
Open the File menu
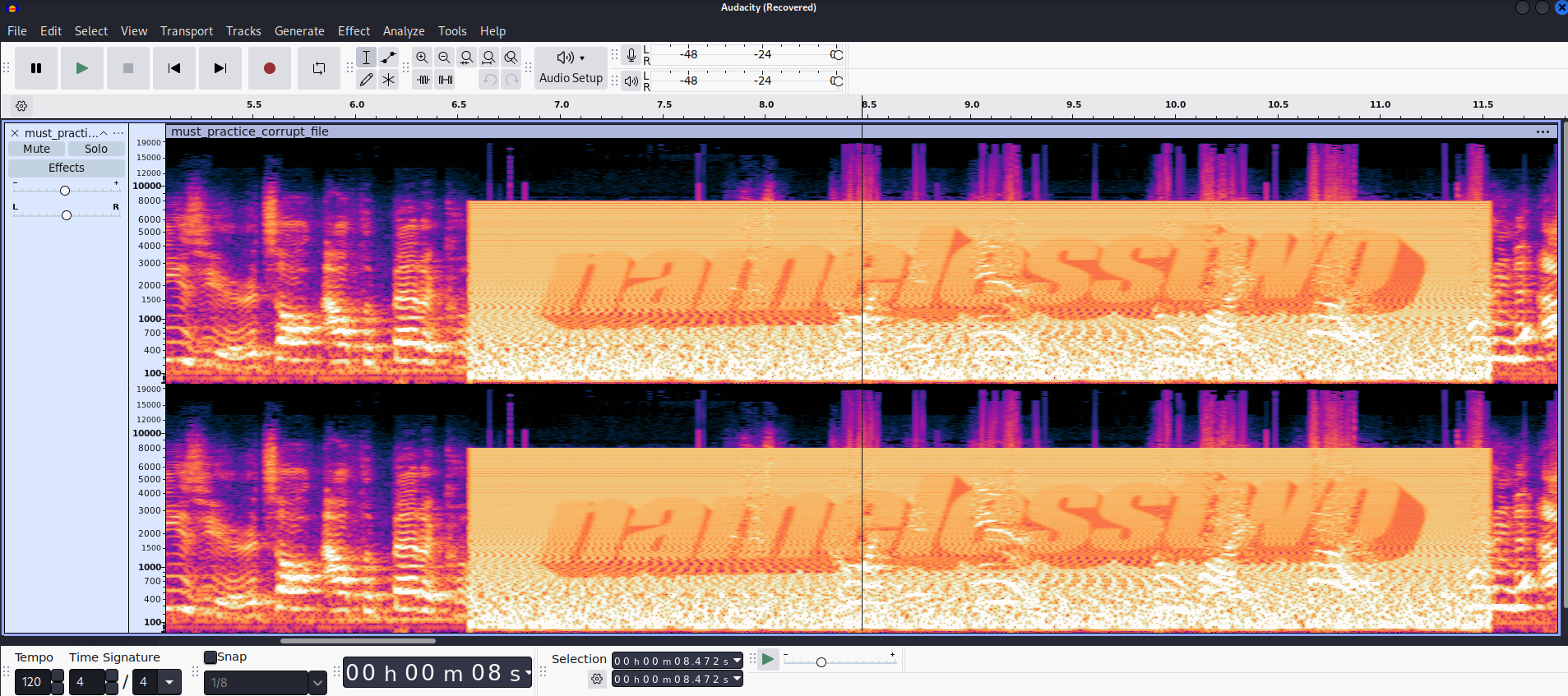[x=17, y=31]
